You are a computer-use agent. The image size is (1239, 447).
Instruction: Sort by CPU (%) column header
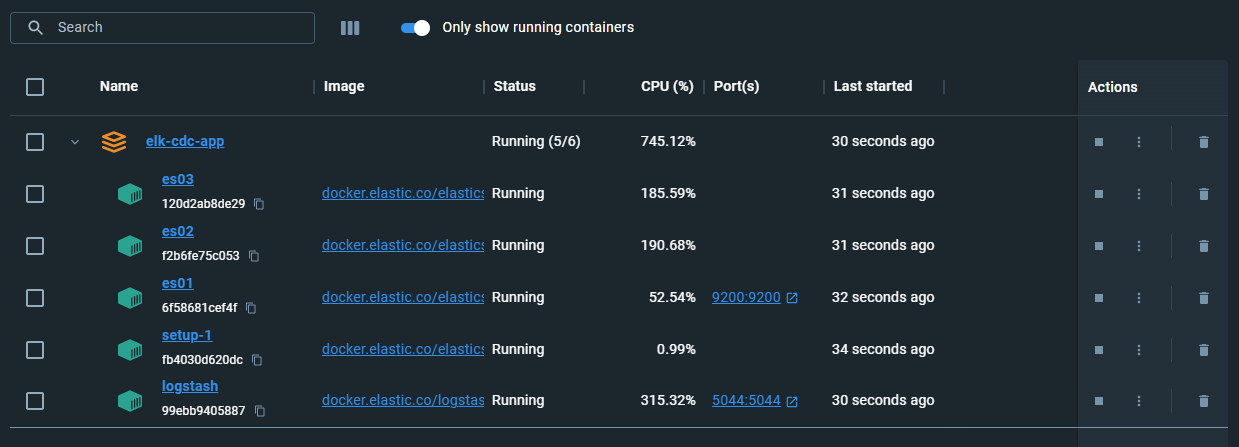pos(667,86)
